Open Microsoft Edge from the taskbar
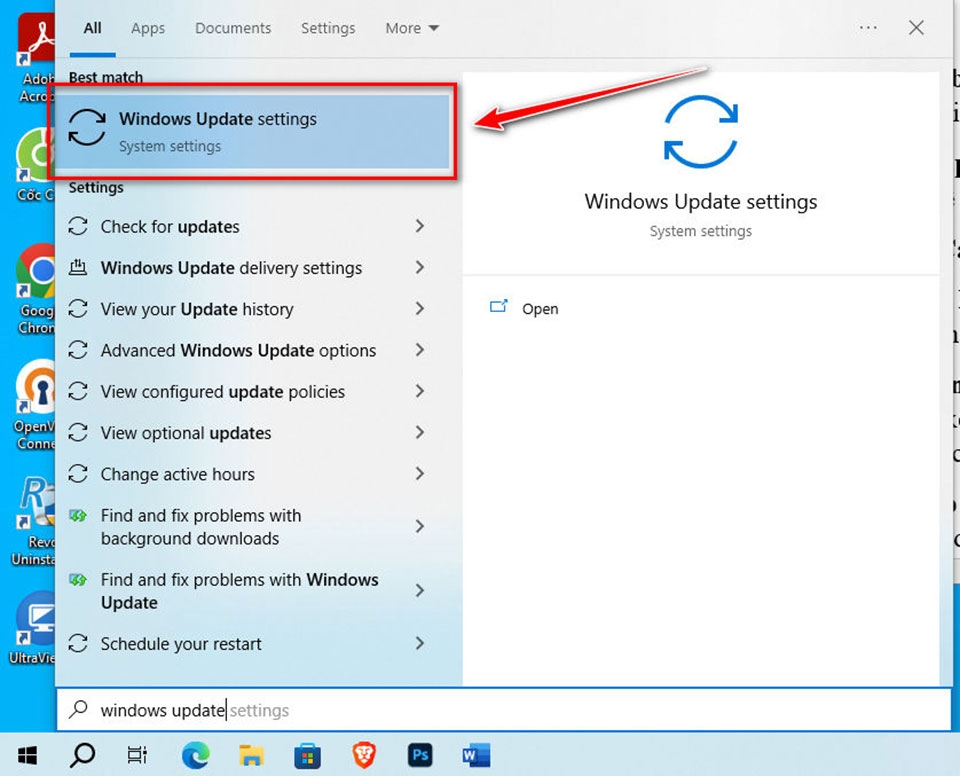The width and height of the screenshot is (960, 776). tap(196, 755)
